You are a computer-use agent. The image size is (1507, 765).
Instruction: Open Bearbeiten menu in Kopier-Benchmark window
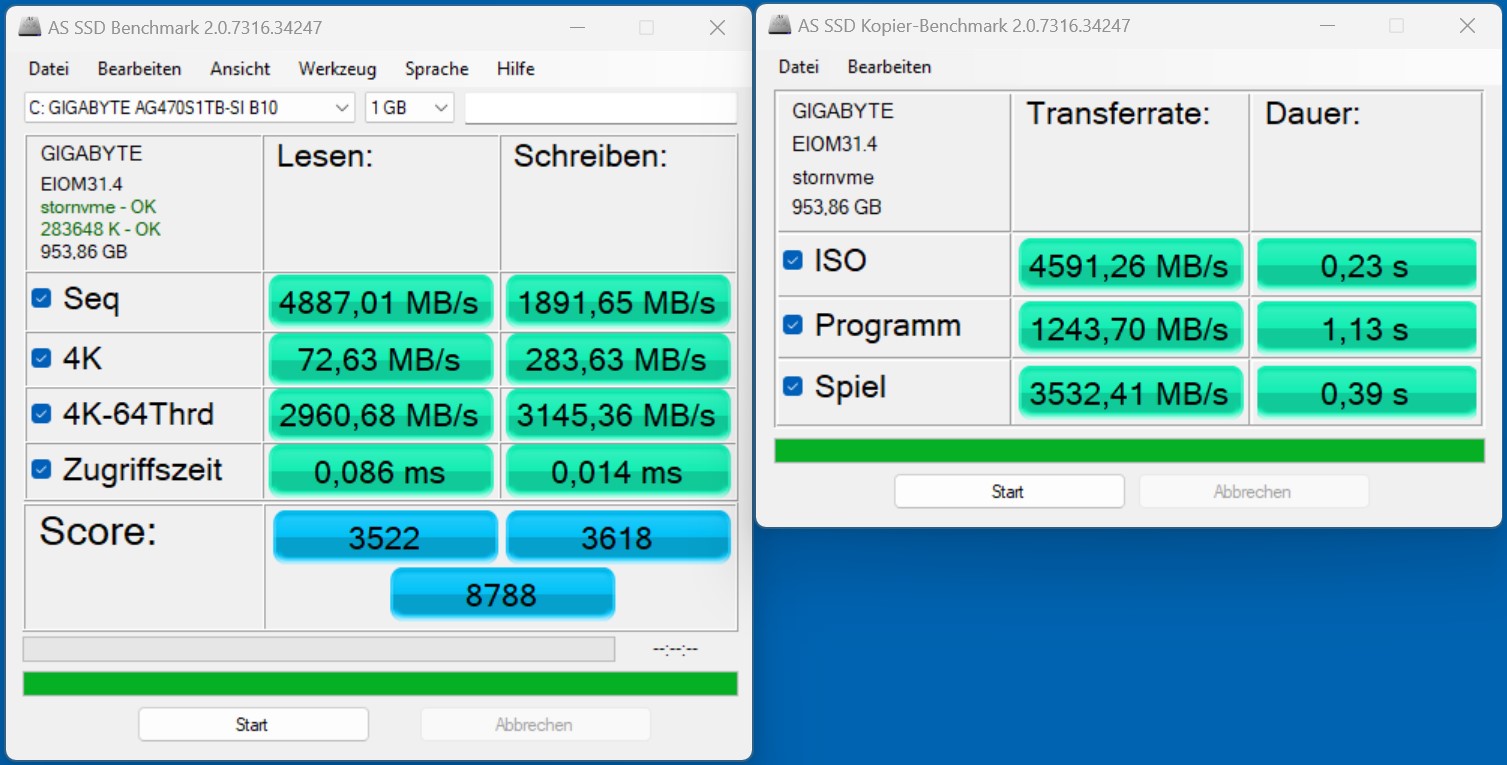[890, 67]
